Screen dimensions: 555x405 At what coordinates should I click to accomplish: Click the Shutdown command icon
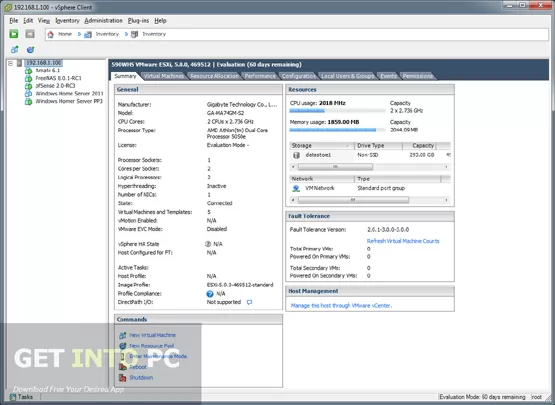(x=123, y=378)
